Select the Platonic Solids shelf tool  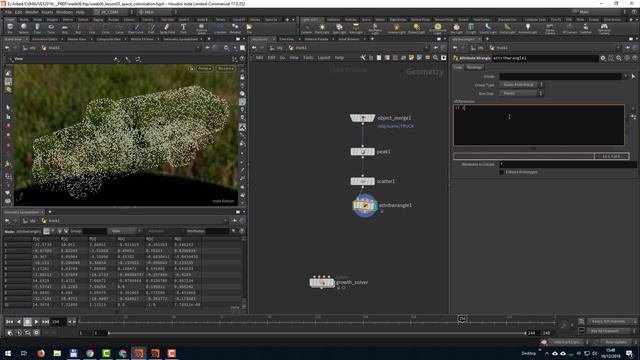pyautogui.click(x=201, y=28)
